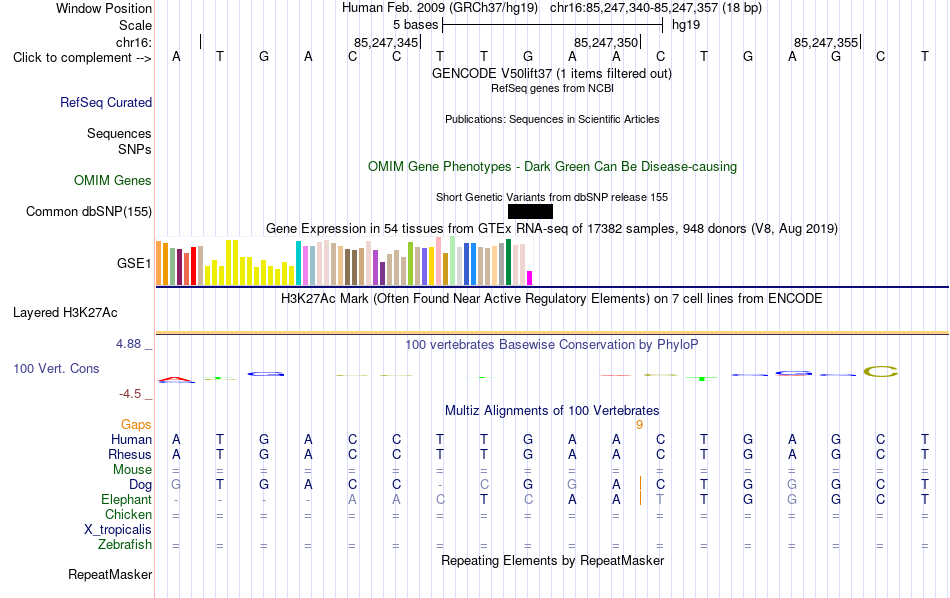The width and height of the screenshot is (950, 598).
Task: Click the X_tropicalis species label
Action: pos(118,530)
